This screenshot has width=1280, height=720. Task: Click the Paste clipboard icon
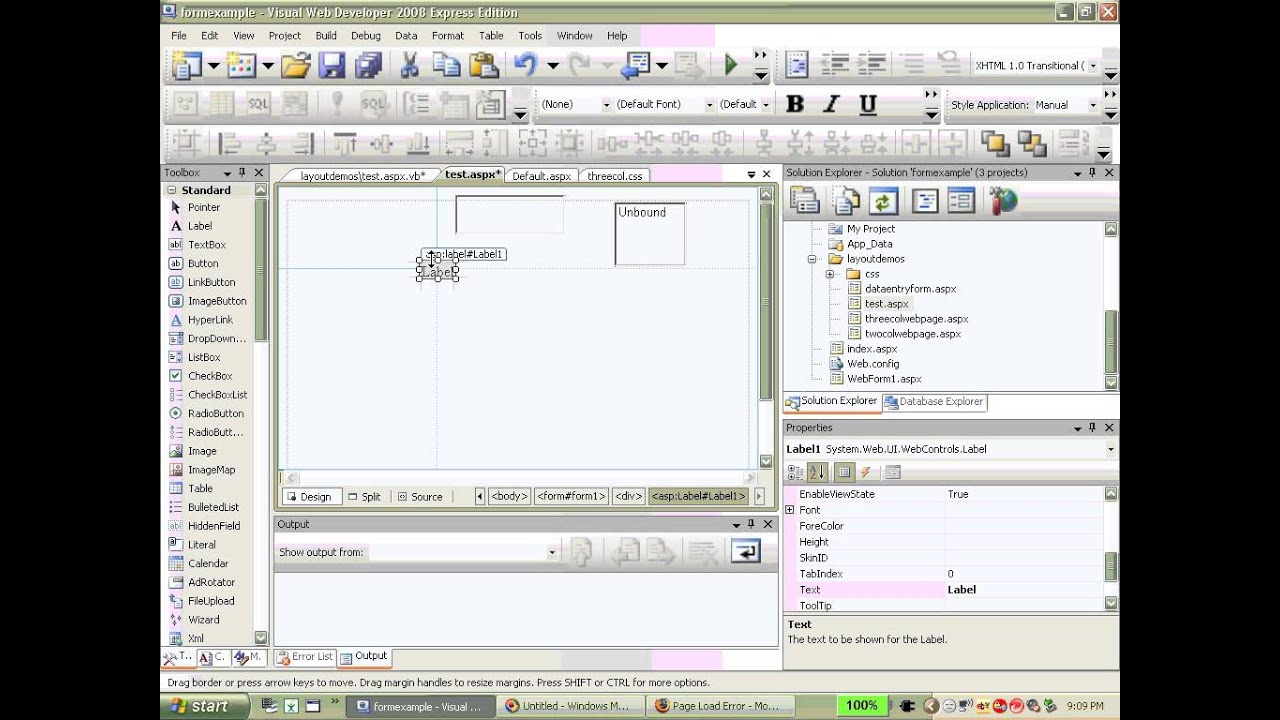coord(484,66)
